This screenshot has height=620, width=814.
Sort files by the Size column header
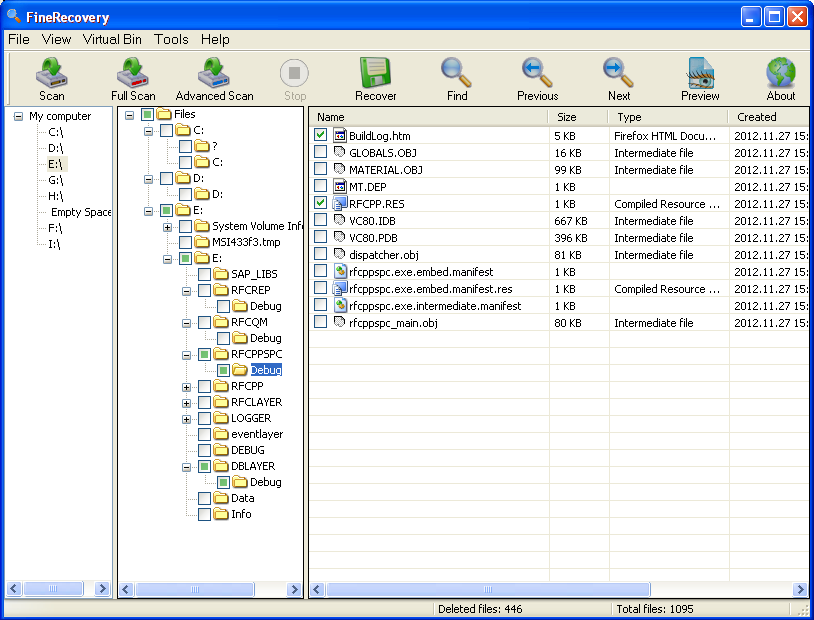click(x=566, y=117)
